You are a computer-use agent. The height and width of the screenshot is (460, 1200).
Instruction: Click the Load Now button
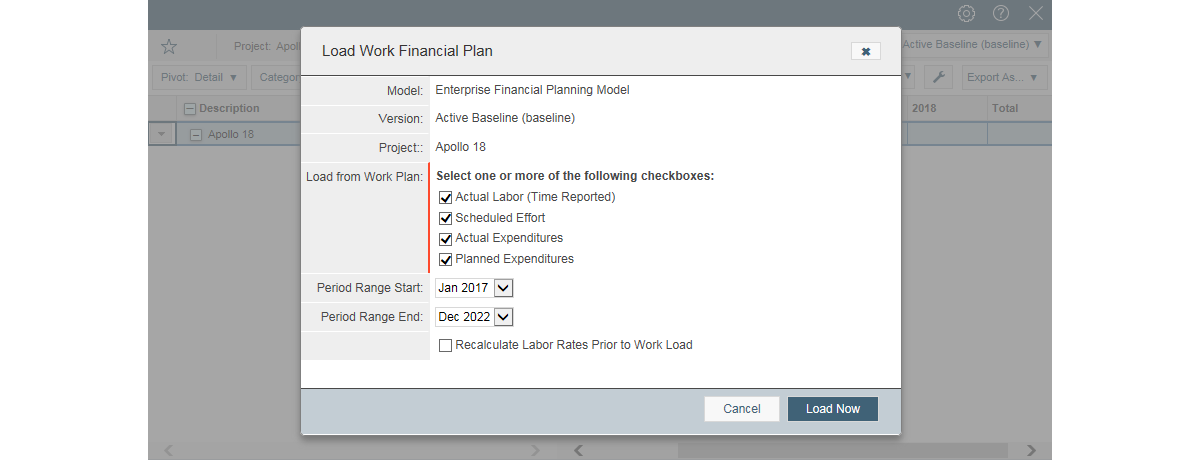(x=833, y=409)
